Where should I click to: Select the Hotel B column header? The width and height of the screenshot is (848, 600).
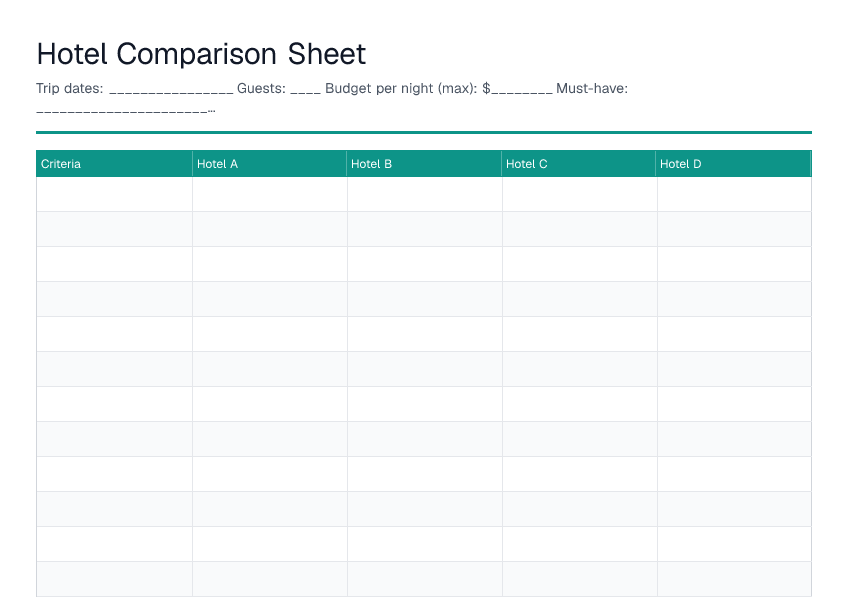pos(424,164)
